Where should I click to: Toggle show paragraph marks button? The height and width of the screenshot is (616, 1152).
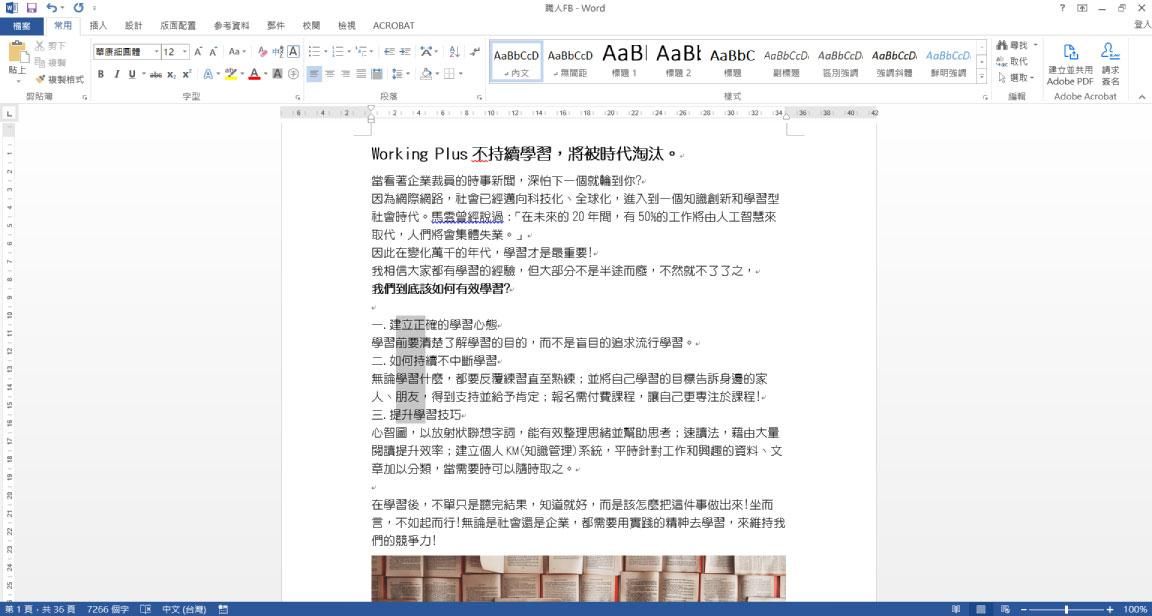point(475,51)
